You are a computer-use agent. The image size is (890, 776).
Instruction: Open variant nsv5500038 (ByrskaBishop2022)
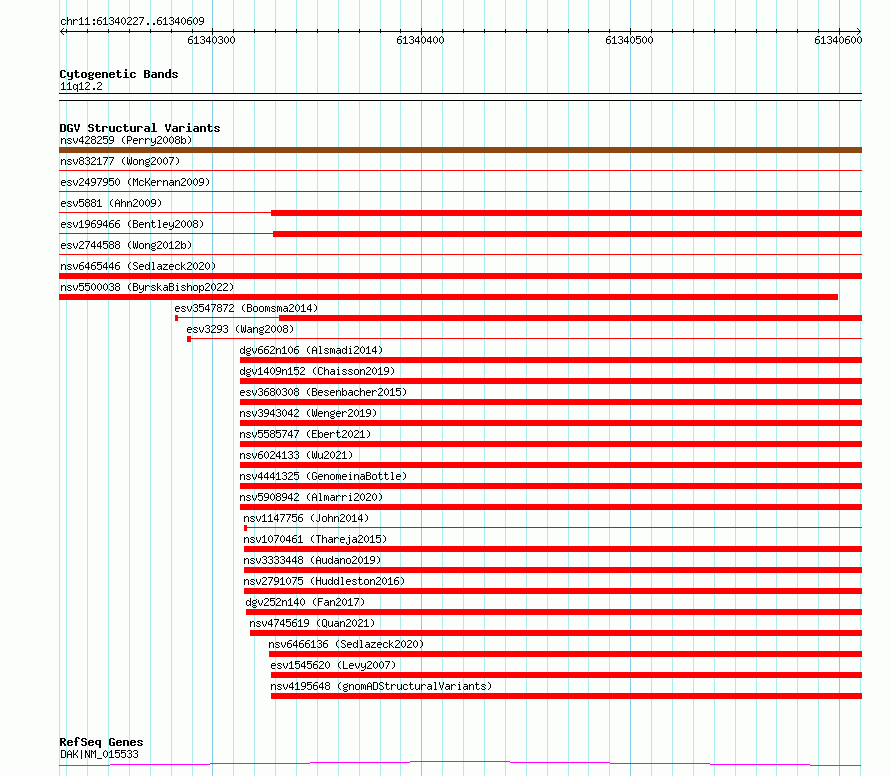tap(147, 287)
